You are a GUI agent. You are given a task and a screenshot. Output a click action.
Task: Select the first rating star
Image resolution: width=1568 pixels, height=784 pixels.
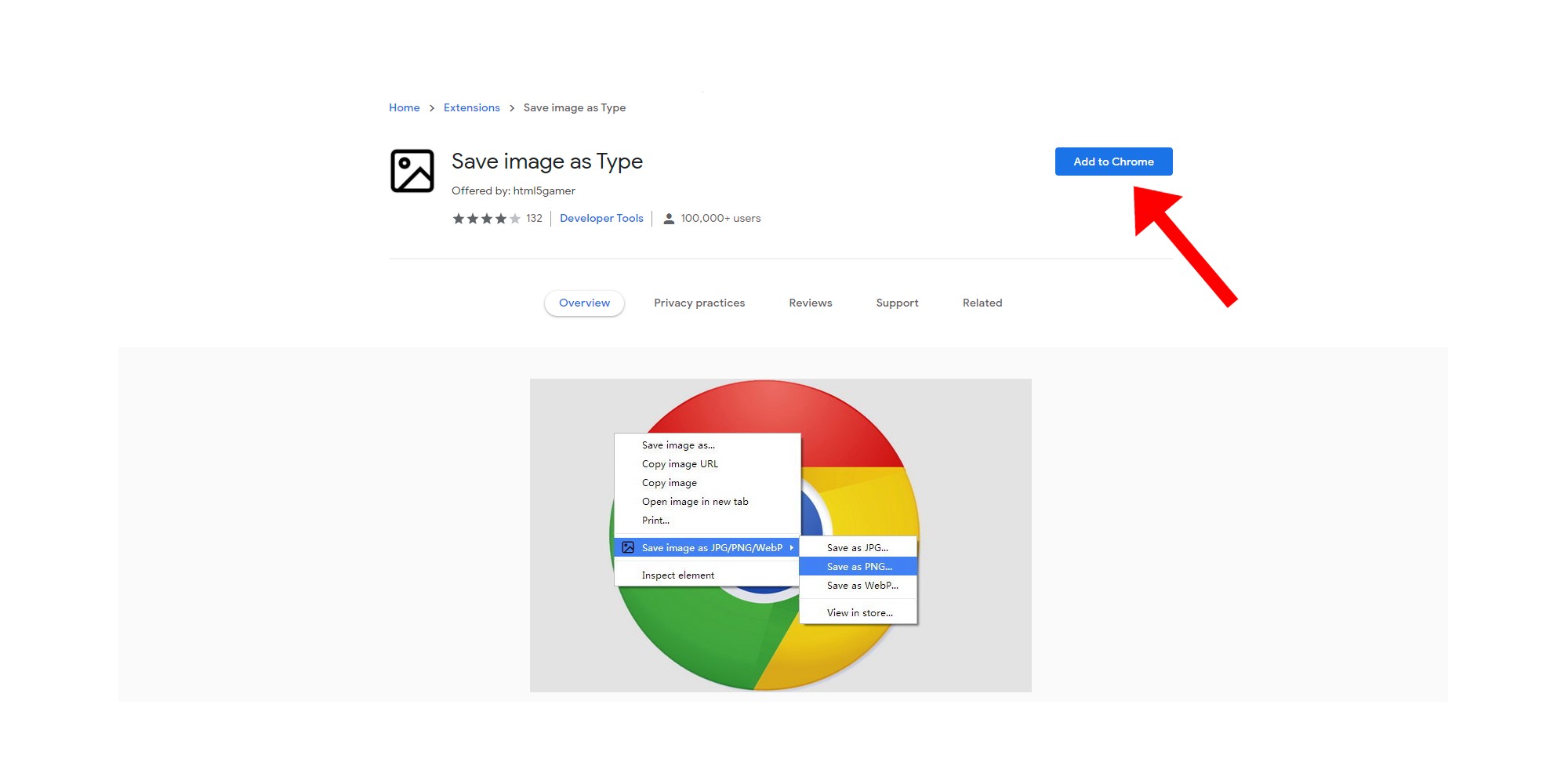459,219
